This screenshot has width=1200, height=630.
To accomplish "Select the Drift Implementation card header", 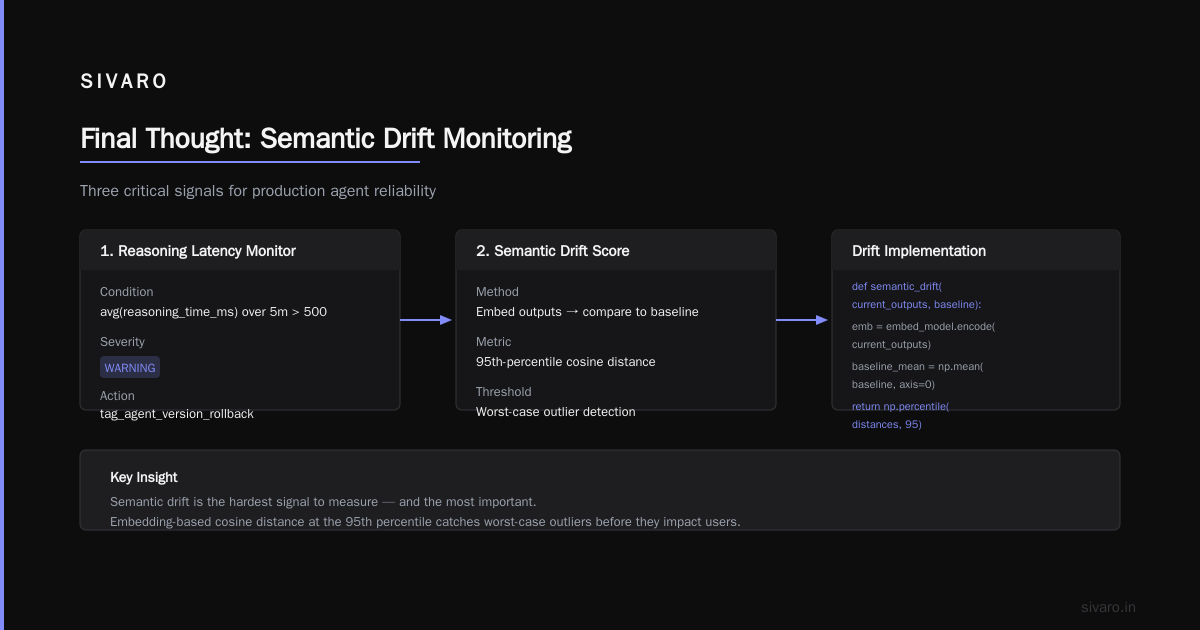I will click(976, 251).
